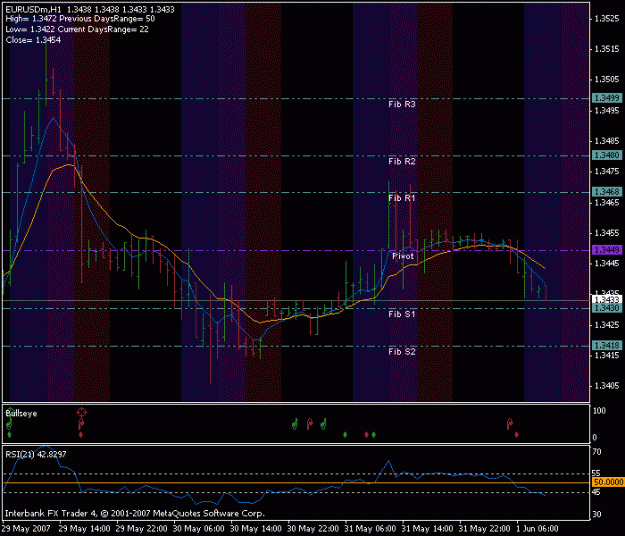The image size is (625, 536).
Task: Click the 1.3505 value on price axis
Action: coord(607,79)
